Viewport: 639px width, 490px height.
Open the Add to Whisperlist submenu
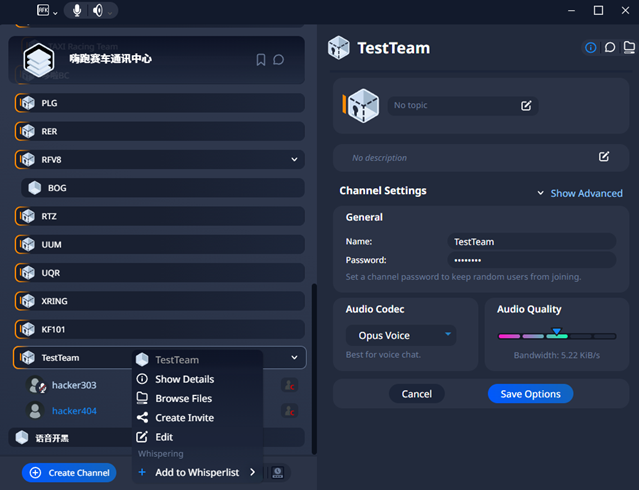[x=197, y=472]
